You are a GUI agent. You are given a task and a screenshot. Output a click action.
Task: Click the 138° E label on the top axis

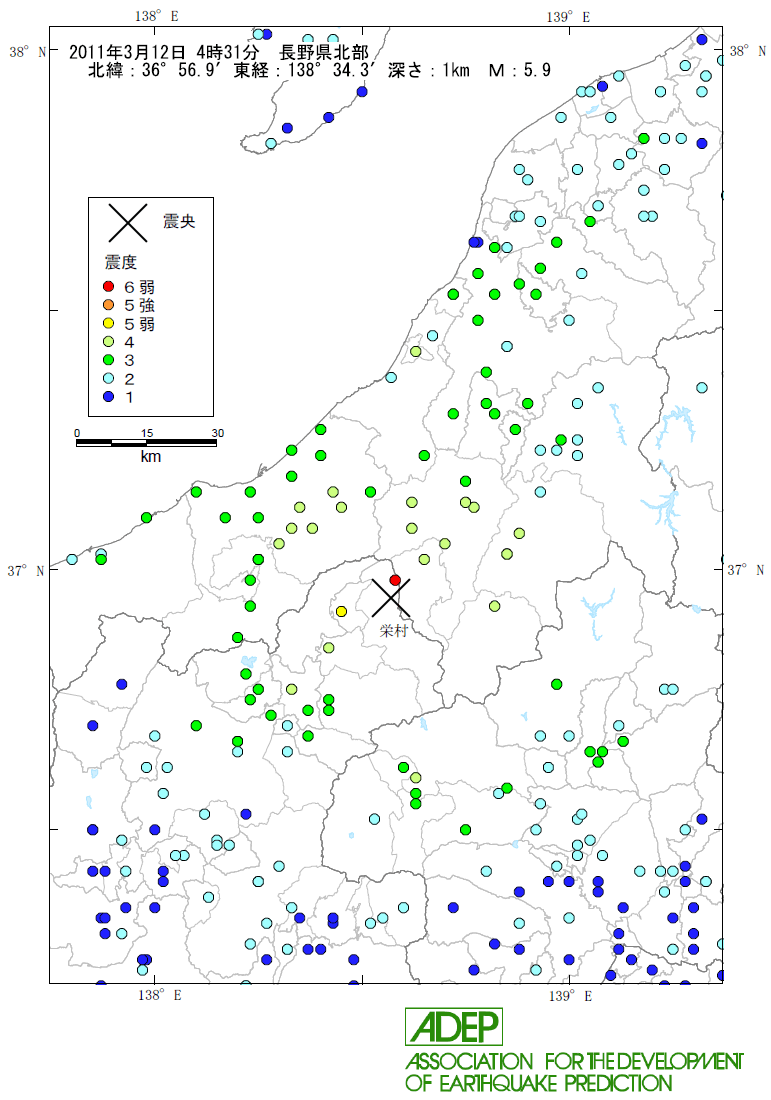pyautogui.click(x=156, y=15)
